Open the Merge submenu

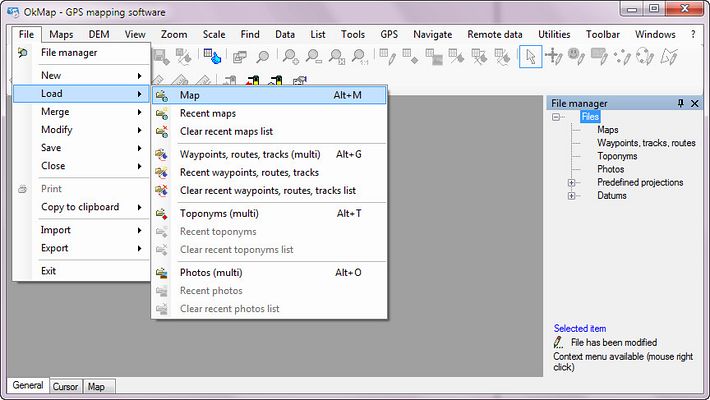(x=82, y=112)
